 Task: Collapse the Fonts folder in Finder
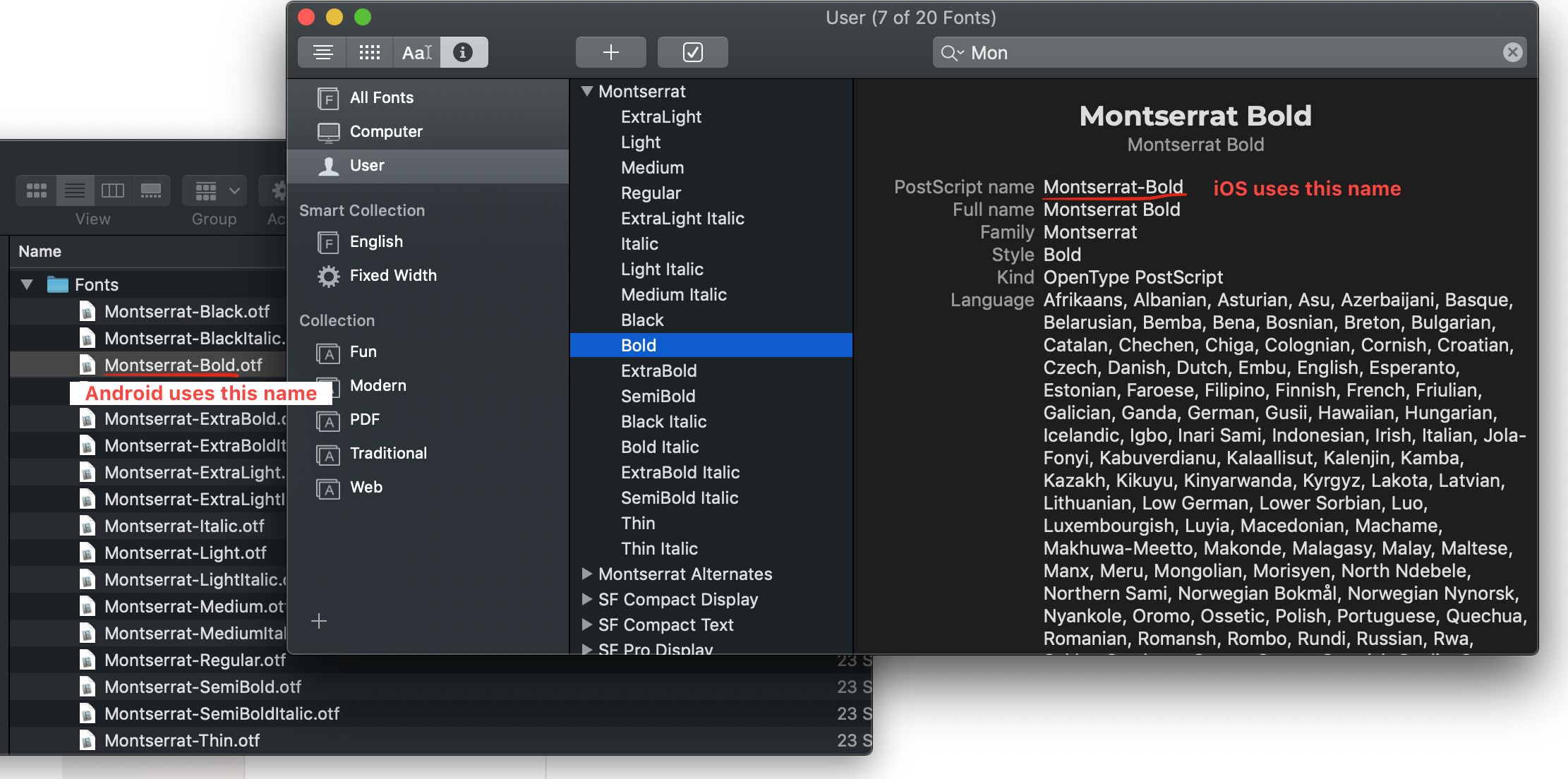point(27,285)
